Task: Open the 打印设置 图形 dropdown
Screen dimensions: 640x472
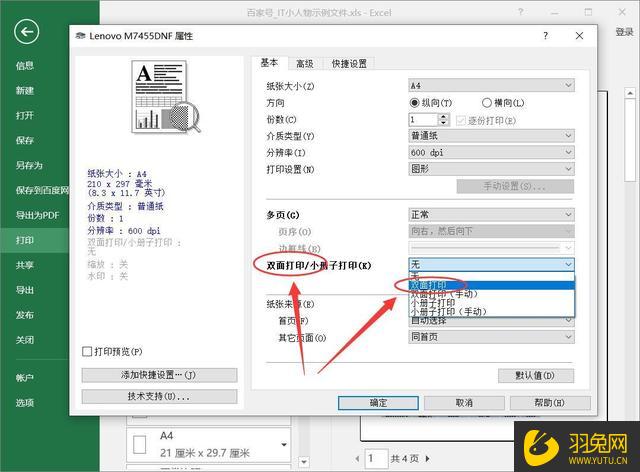Action: pos(491,169)
